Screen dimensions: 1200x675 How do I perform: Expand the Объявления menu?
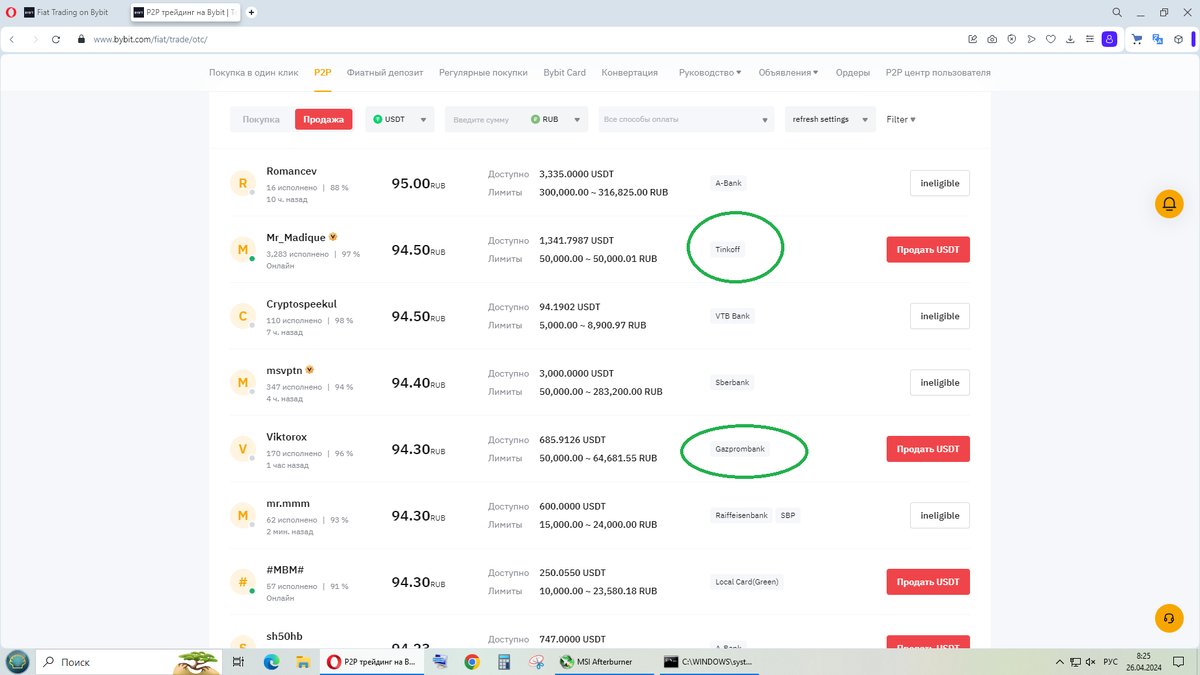tap(788, 73)
